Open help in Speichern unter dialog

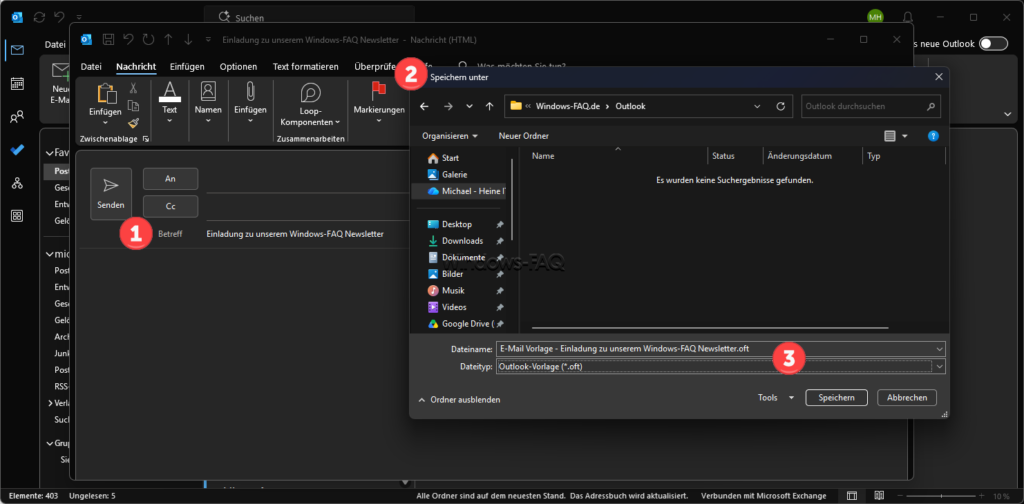(933, 136)
